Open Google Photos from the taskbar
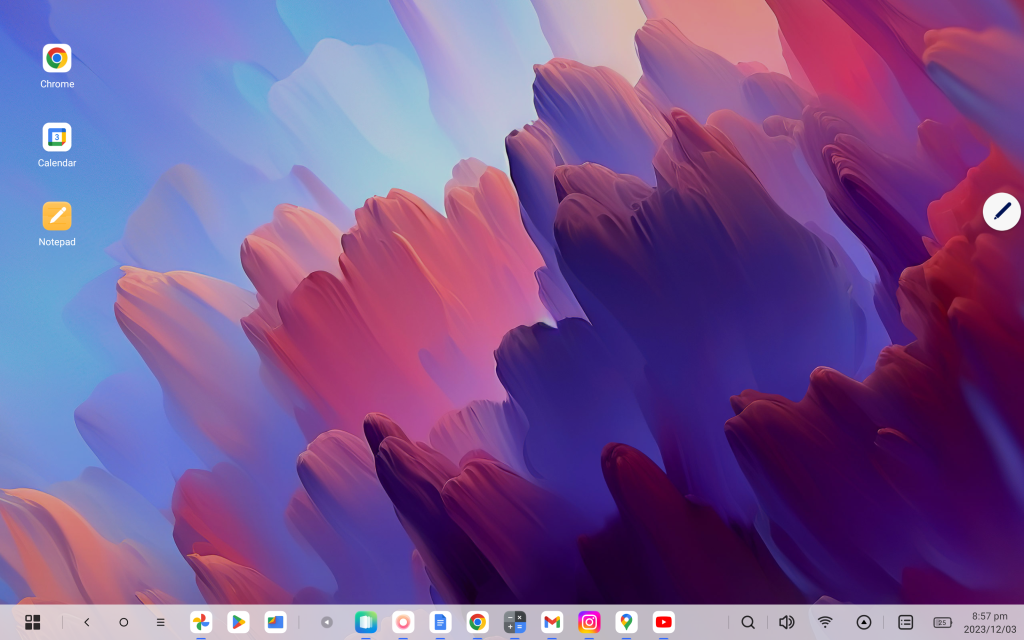The width and height of the screenshot is (1024, 640). tap(201, 622)
